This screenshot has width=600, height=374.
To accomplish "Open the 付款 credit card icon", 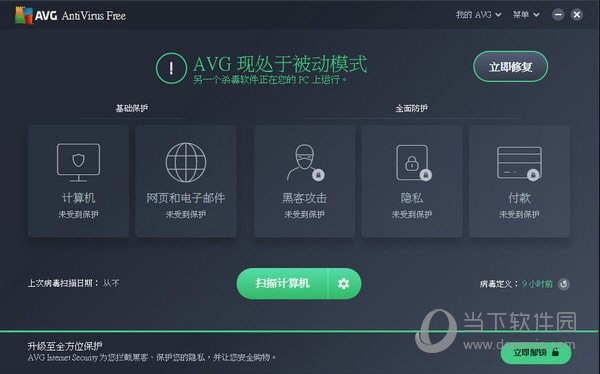I will pos(519,163).
